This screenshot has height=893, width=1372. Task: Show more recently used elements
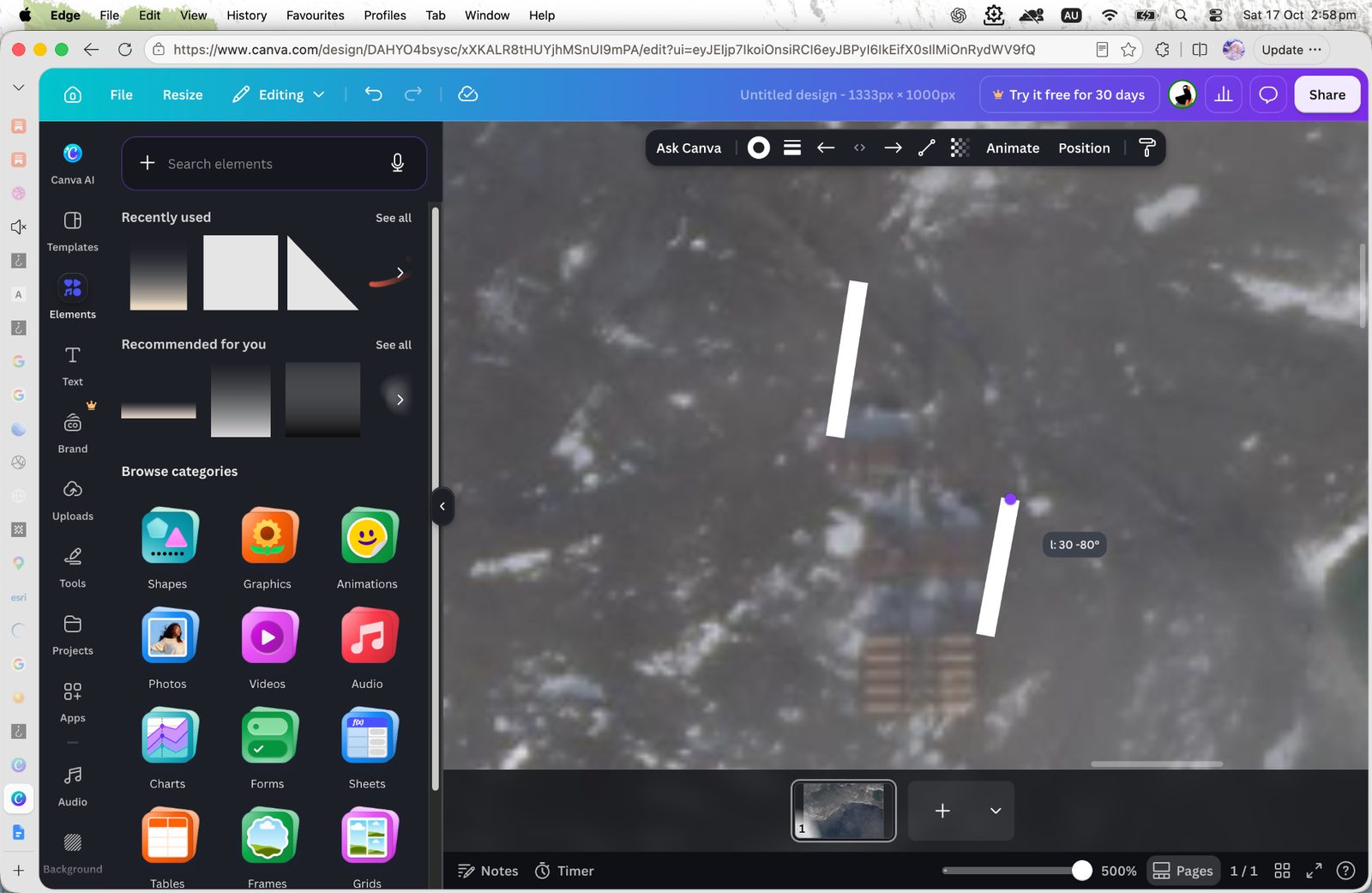pos(400,273)
